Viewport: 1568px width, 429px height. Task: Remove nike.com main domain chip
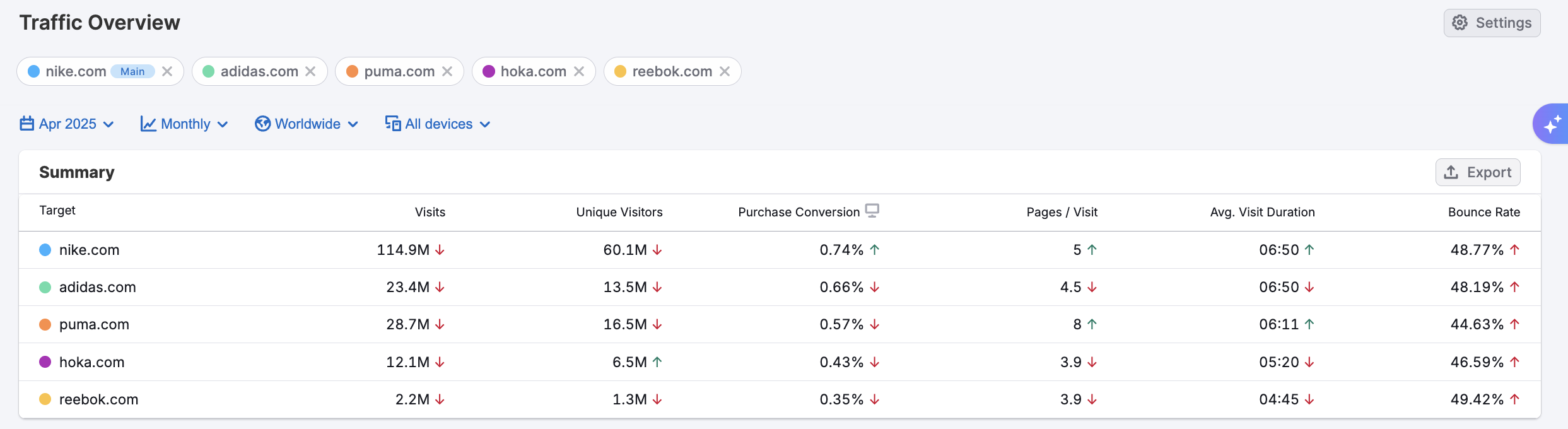click(167, 71)
